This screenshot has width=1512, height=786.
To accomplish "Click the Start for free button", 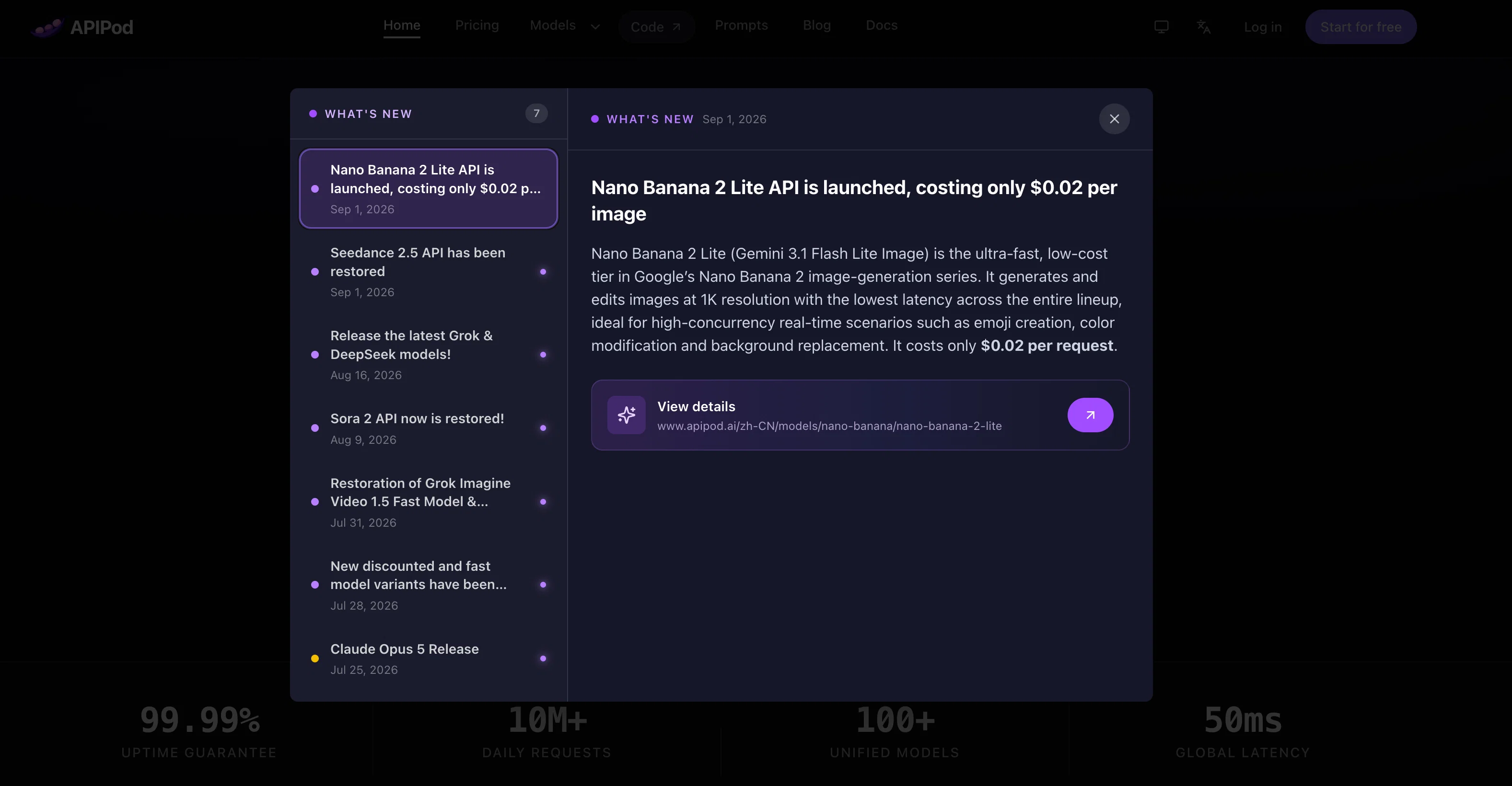I will pyautogui.click(x=1361, y=27).
